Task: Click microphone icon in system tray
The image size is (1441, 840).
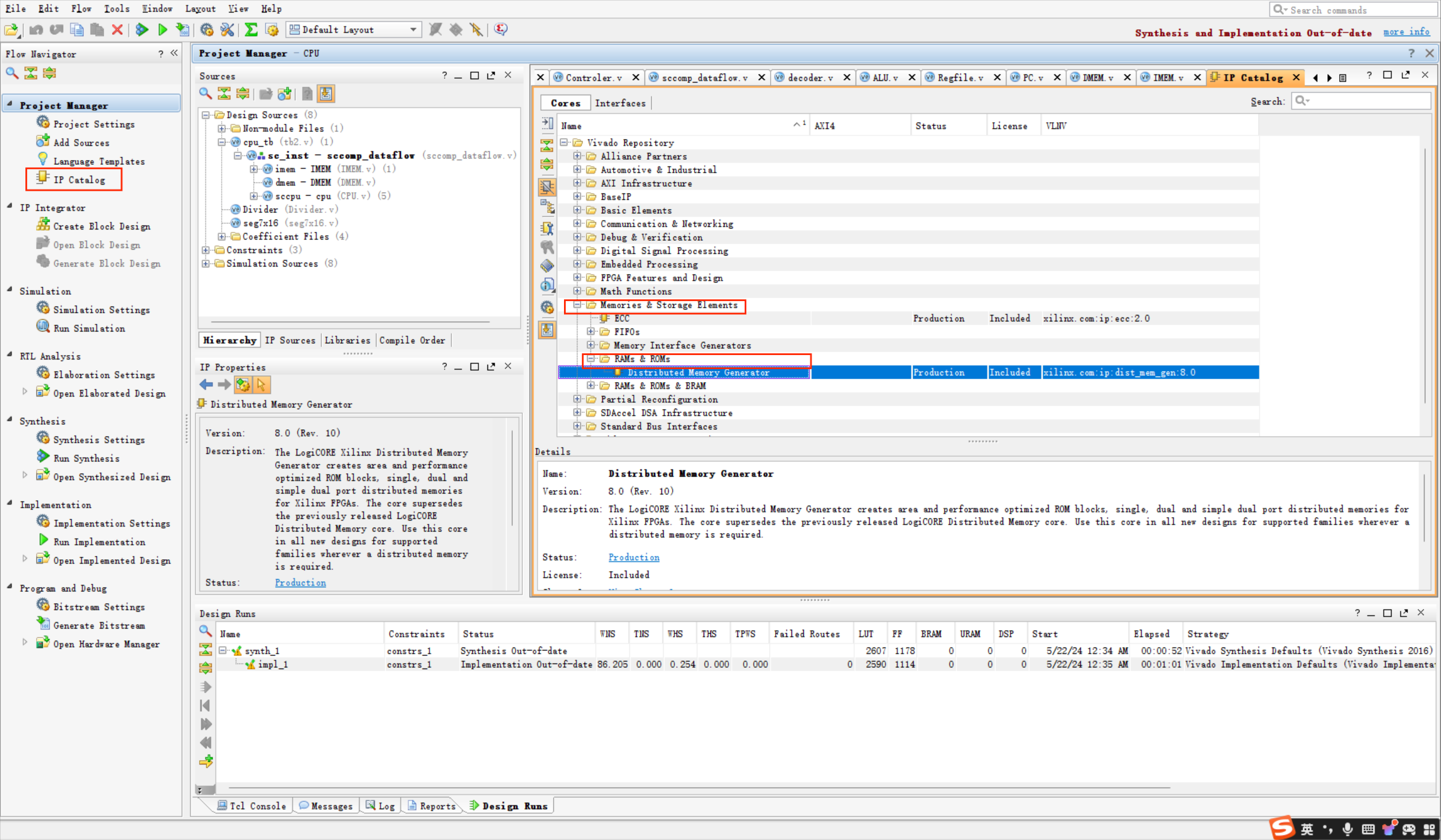Action: [1348, 829]
